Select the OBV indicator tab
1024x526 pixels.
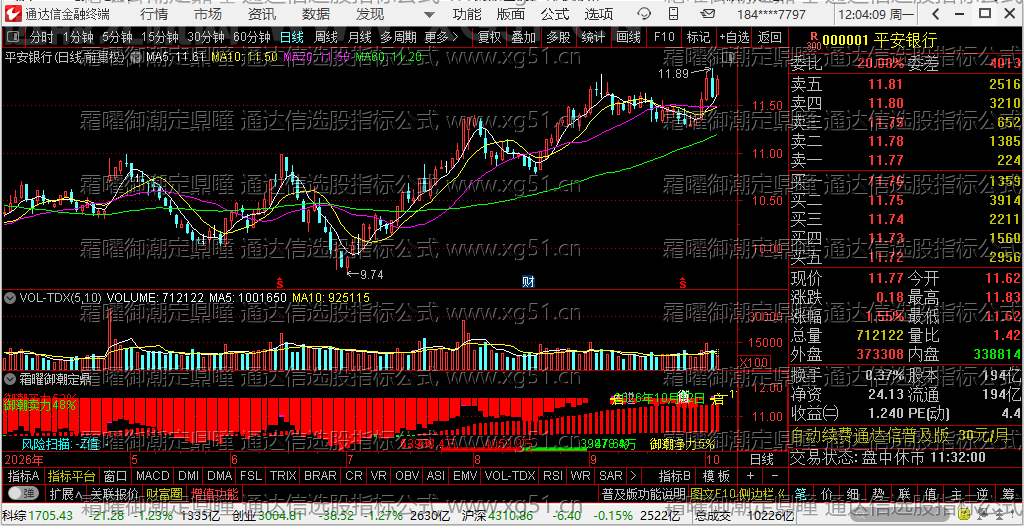tap(407, 476)
